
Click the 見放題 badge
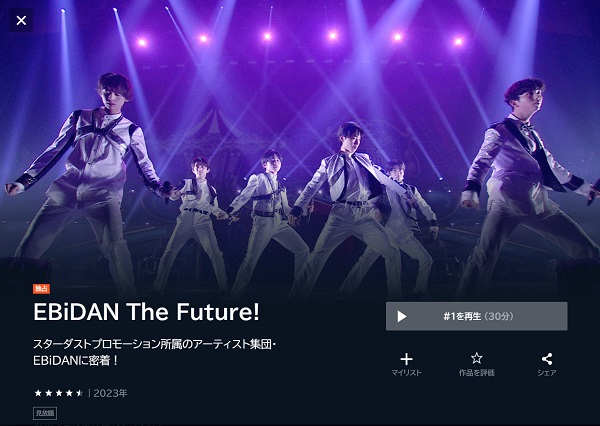[45, 413]
